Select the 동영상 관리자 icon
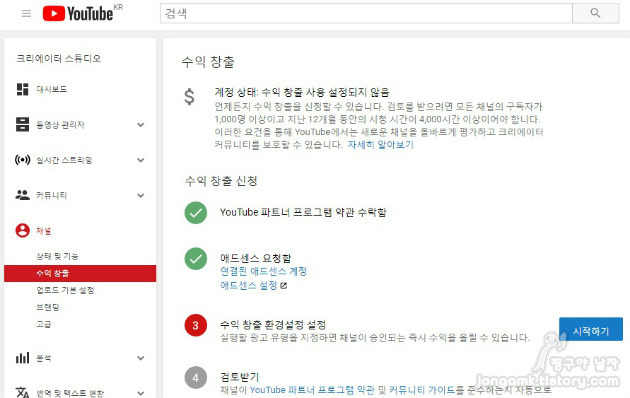Screen dimensions: 630x398 [22, 125]
